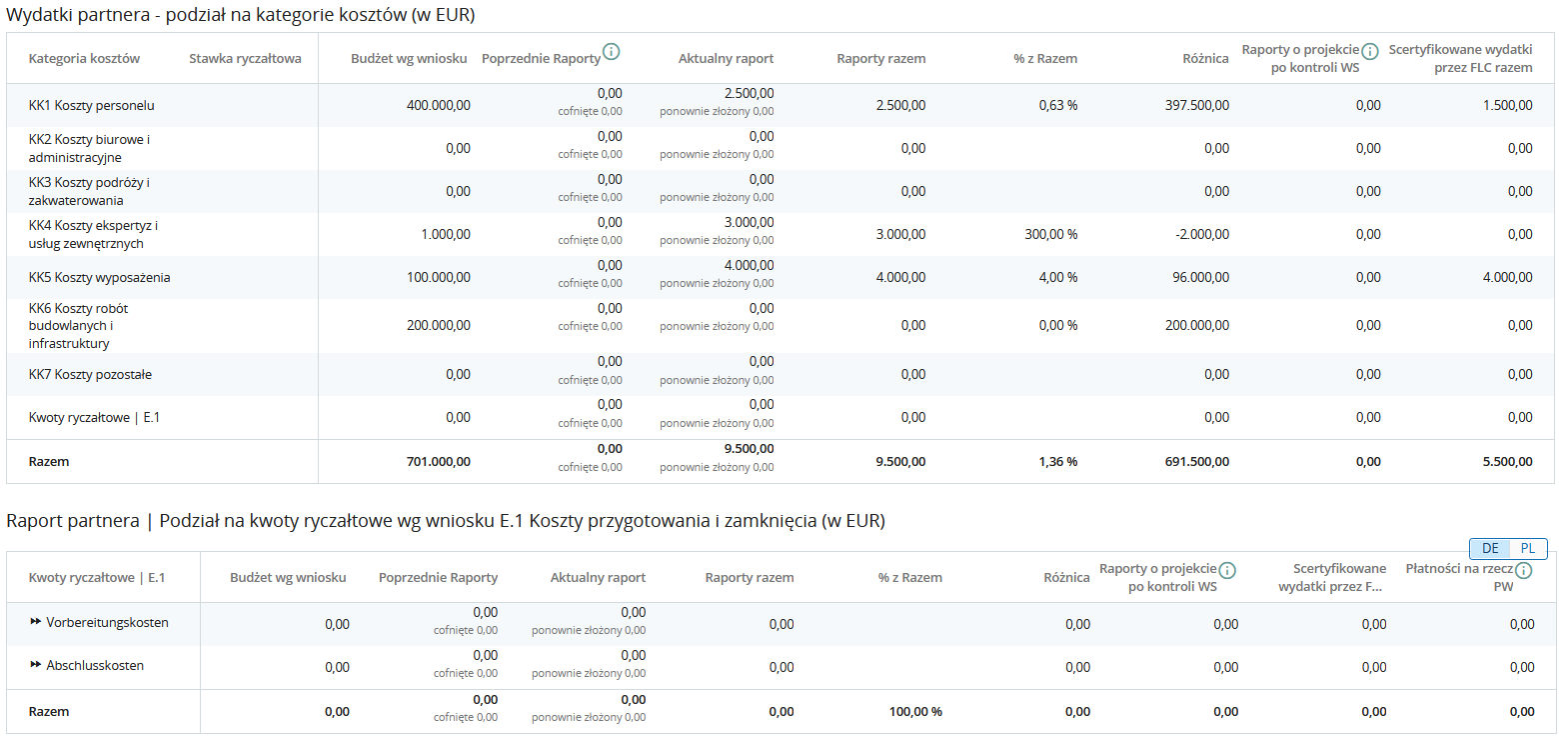Click info icon next to Płatności na rzecz PW
The height and width of the screenshot is (748, 1568).
click(1523, 570)
